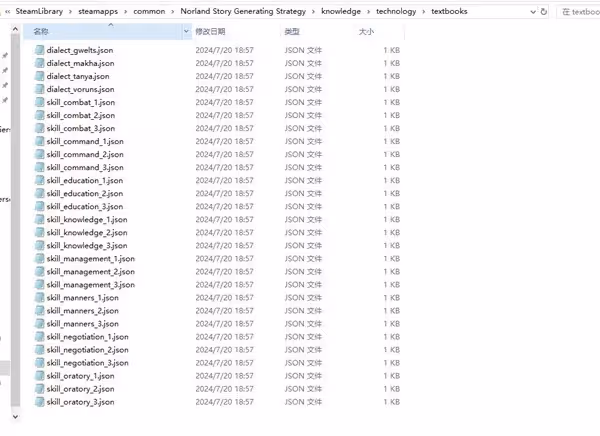The width and height of the screenshot is (600, 436).
Task: Go to SteamLibrary in breadcrumb path
Action: (39, 11)
